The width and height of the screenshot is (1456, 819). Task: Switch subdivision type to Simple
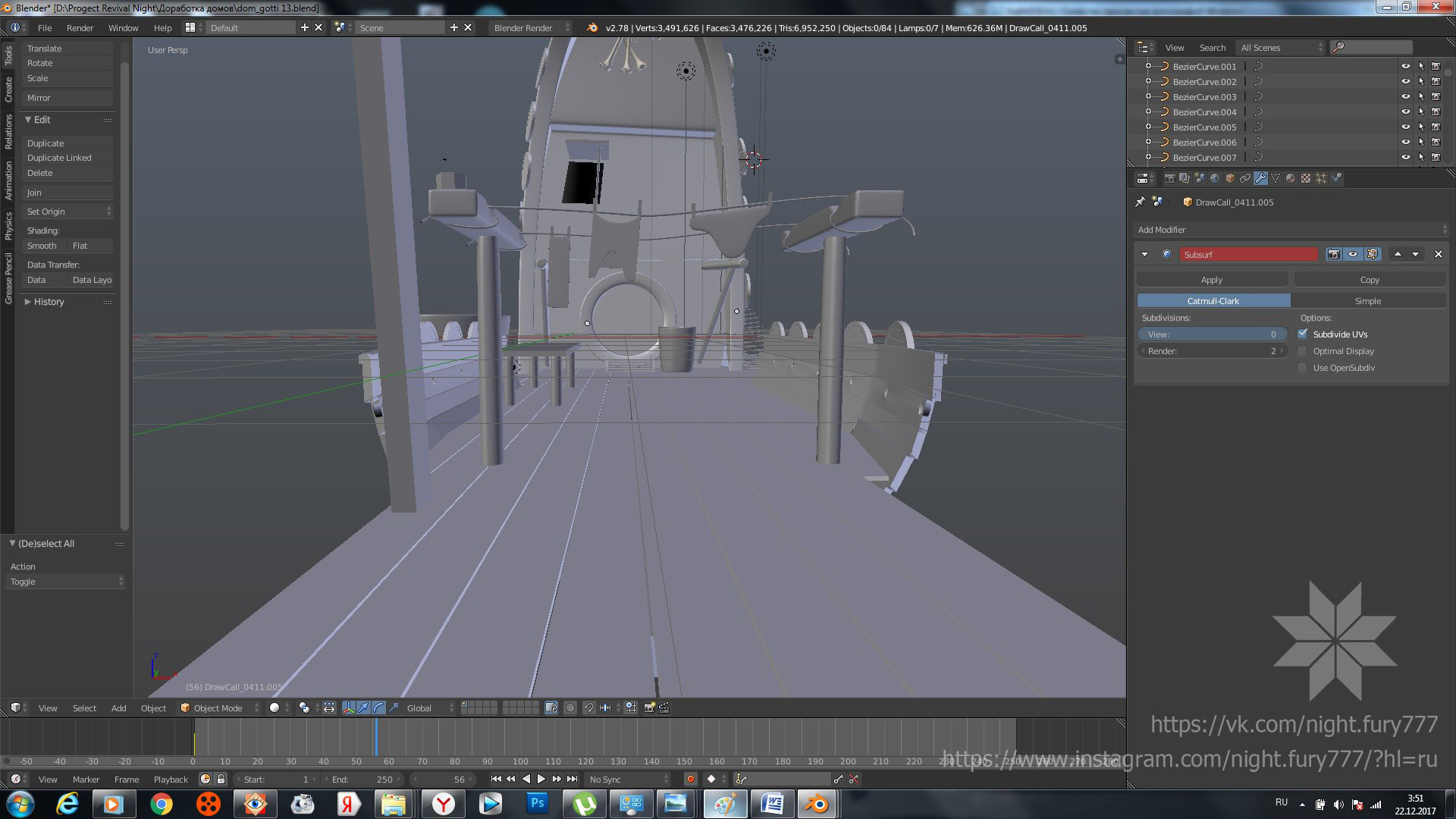click(x=1367, y=301)
